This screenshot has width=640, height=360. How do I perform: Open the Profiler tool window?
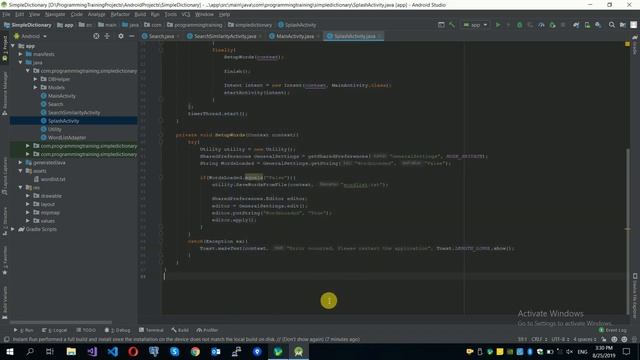pos(207,330)
